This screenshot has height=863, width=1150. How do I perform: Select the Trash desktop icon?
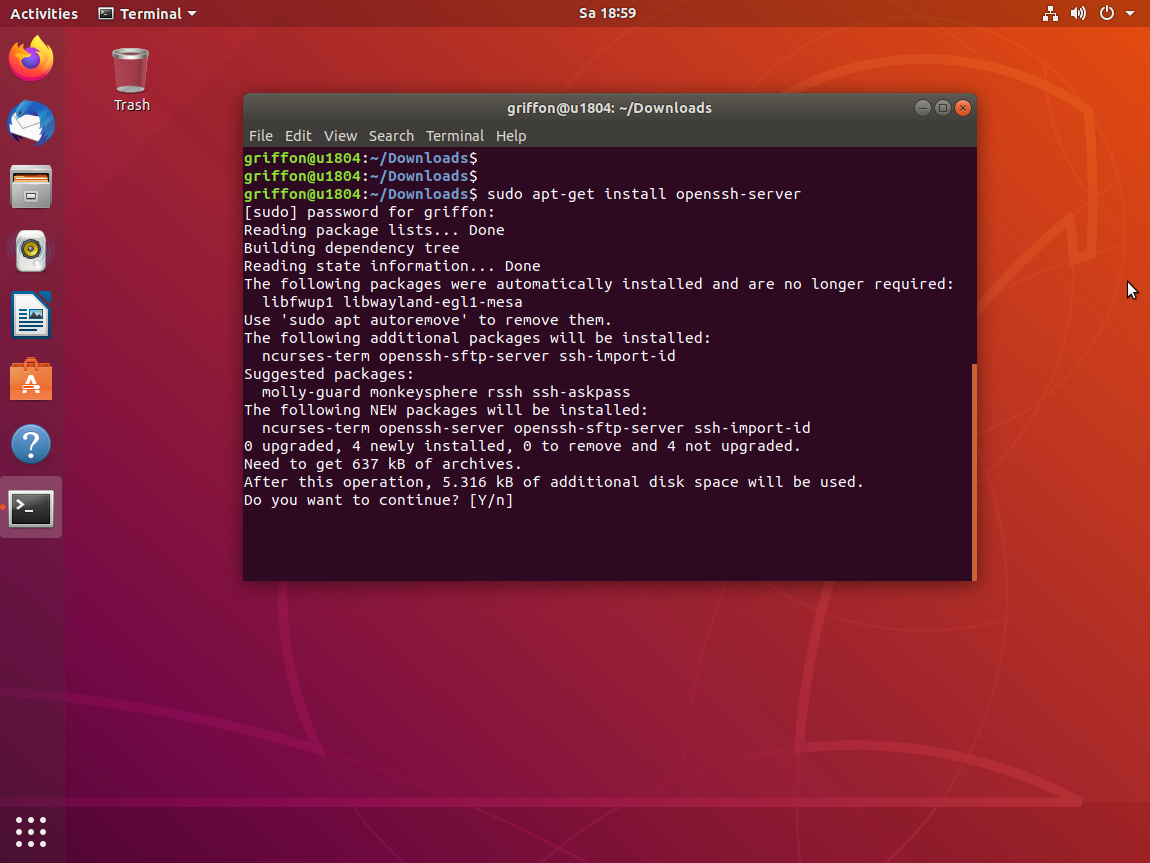[131, 79]
